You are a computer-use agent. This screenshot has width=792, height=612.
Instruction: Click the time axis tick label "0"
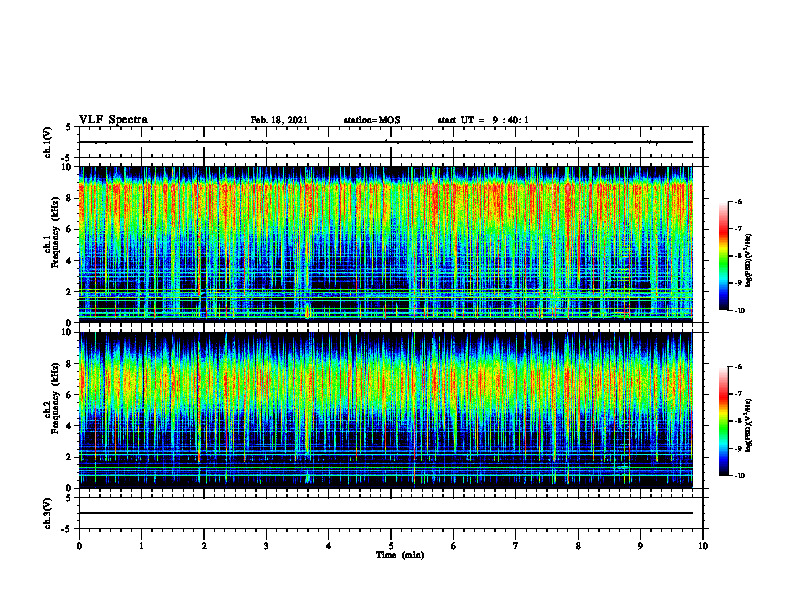point(79,545)
